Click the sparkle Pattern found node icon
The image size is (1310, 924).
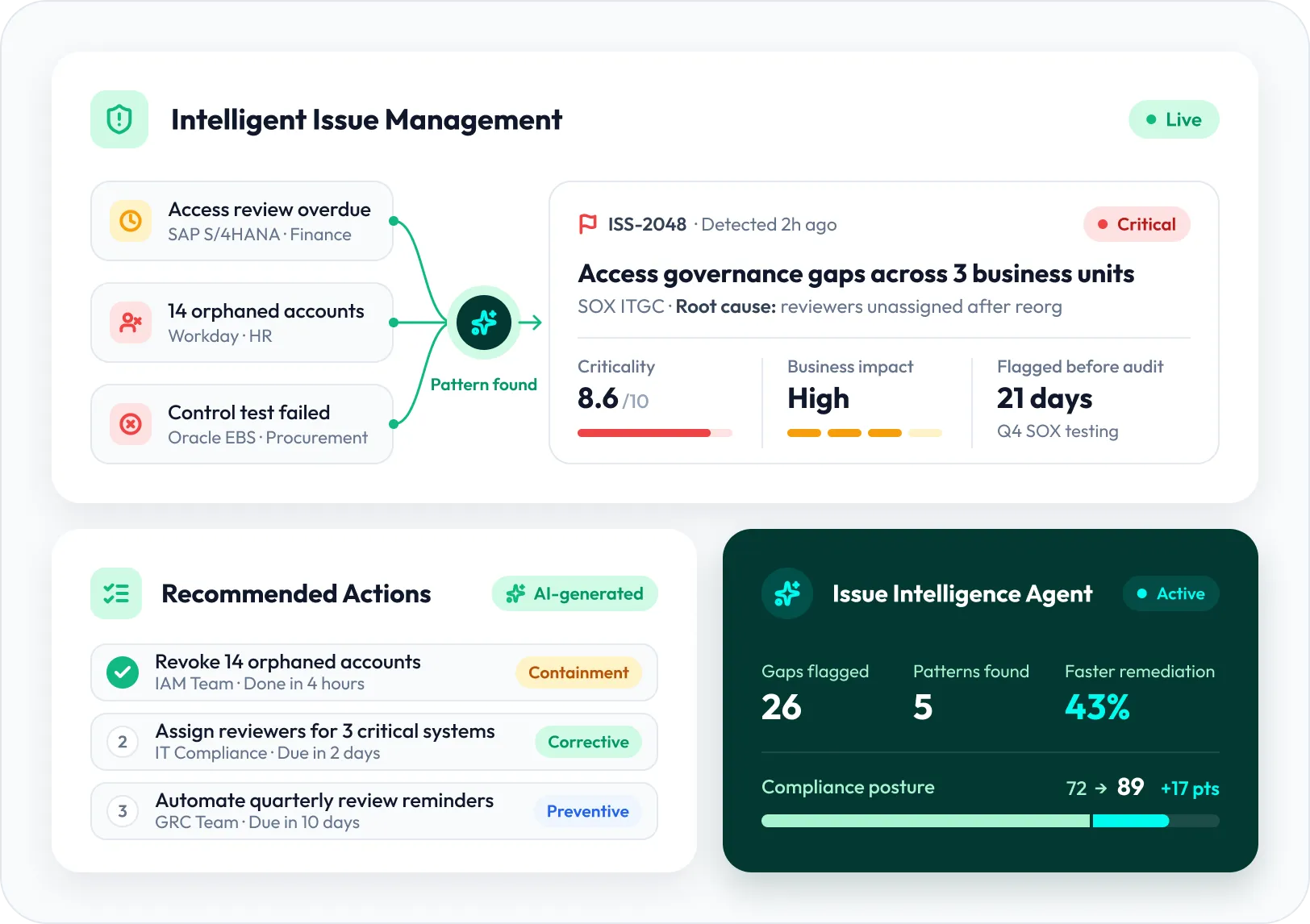coord(484,323)
